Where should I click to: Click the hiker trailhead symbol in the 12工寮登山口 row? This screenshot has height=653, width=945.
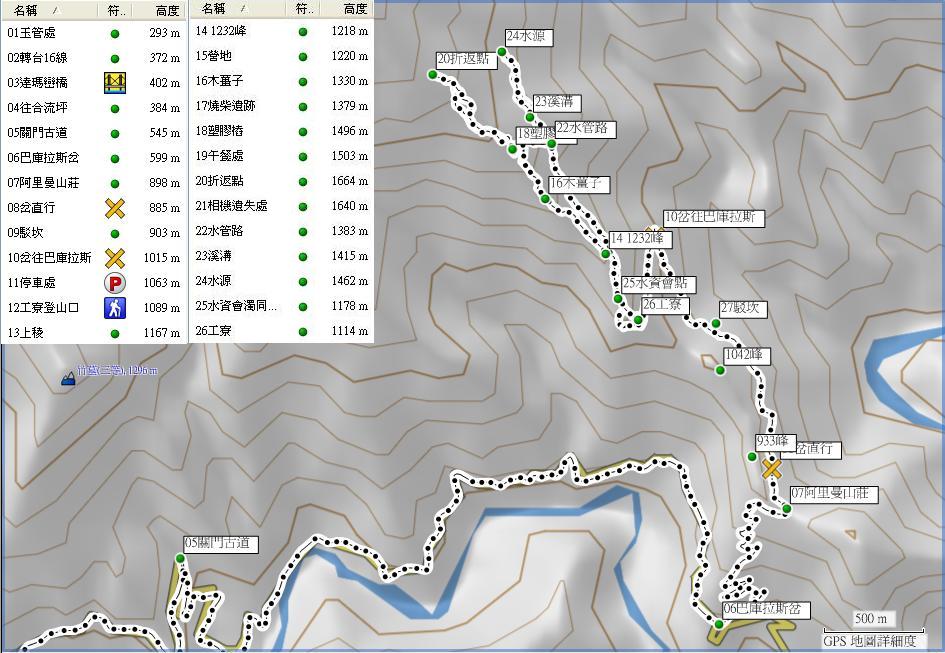coord(115,308)
